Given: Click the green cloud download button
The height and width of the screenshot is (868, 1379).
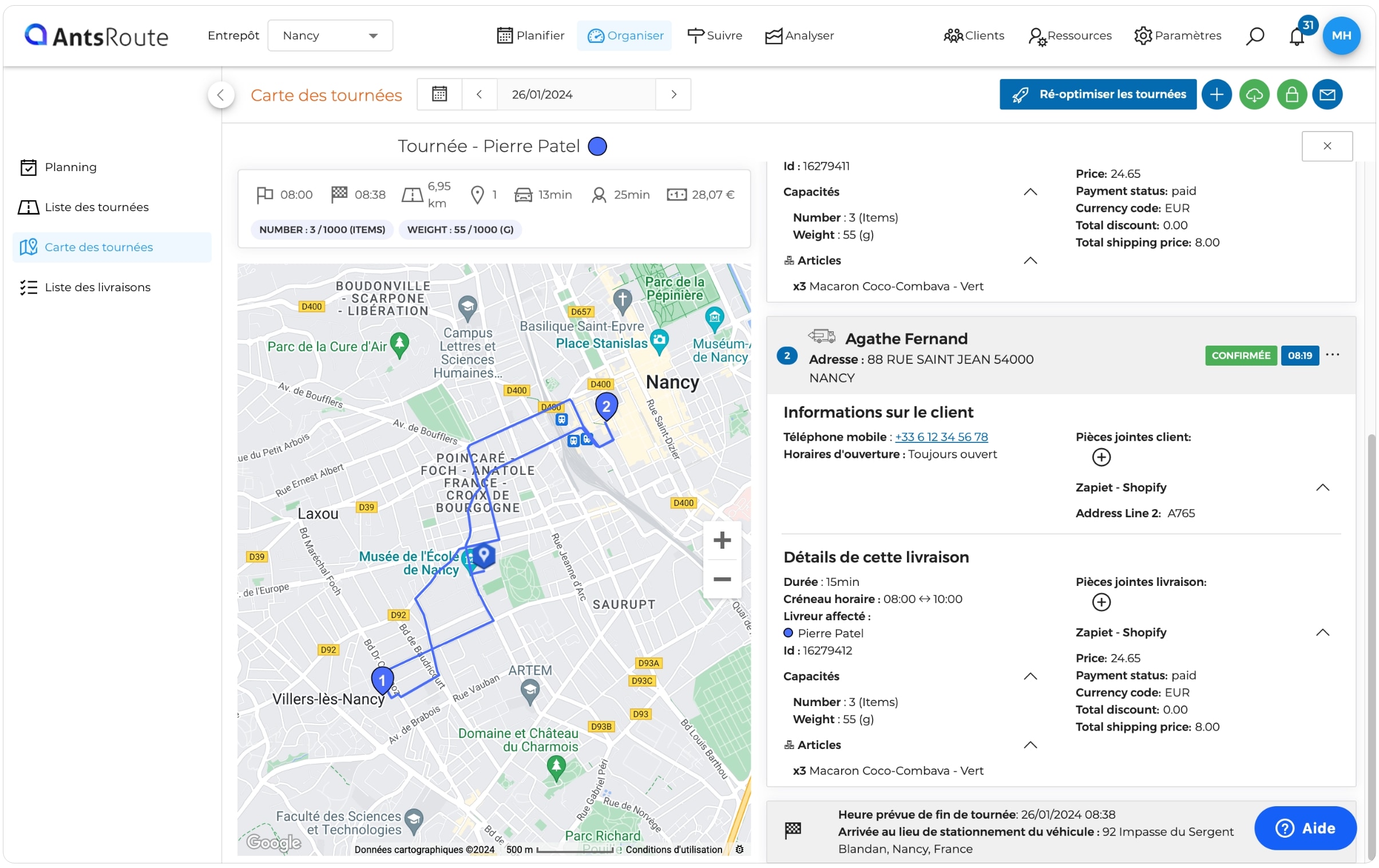Looking at the screenshot, I should pos(1254,94).
